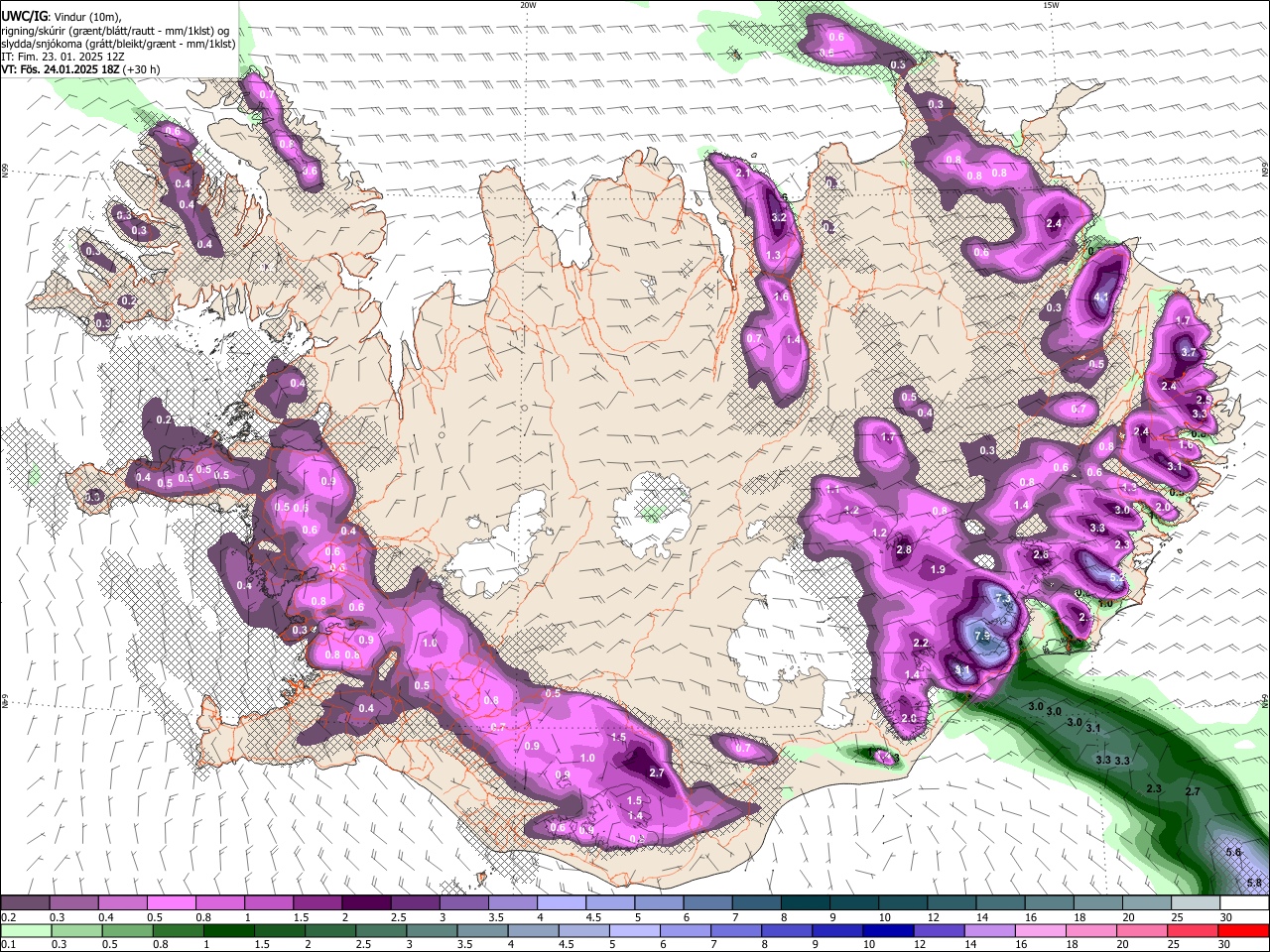Click the 3.7 value near the east coast
Screen dimensions: 1270x952
tap(1190, 352)
